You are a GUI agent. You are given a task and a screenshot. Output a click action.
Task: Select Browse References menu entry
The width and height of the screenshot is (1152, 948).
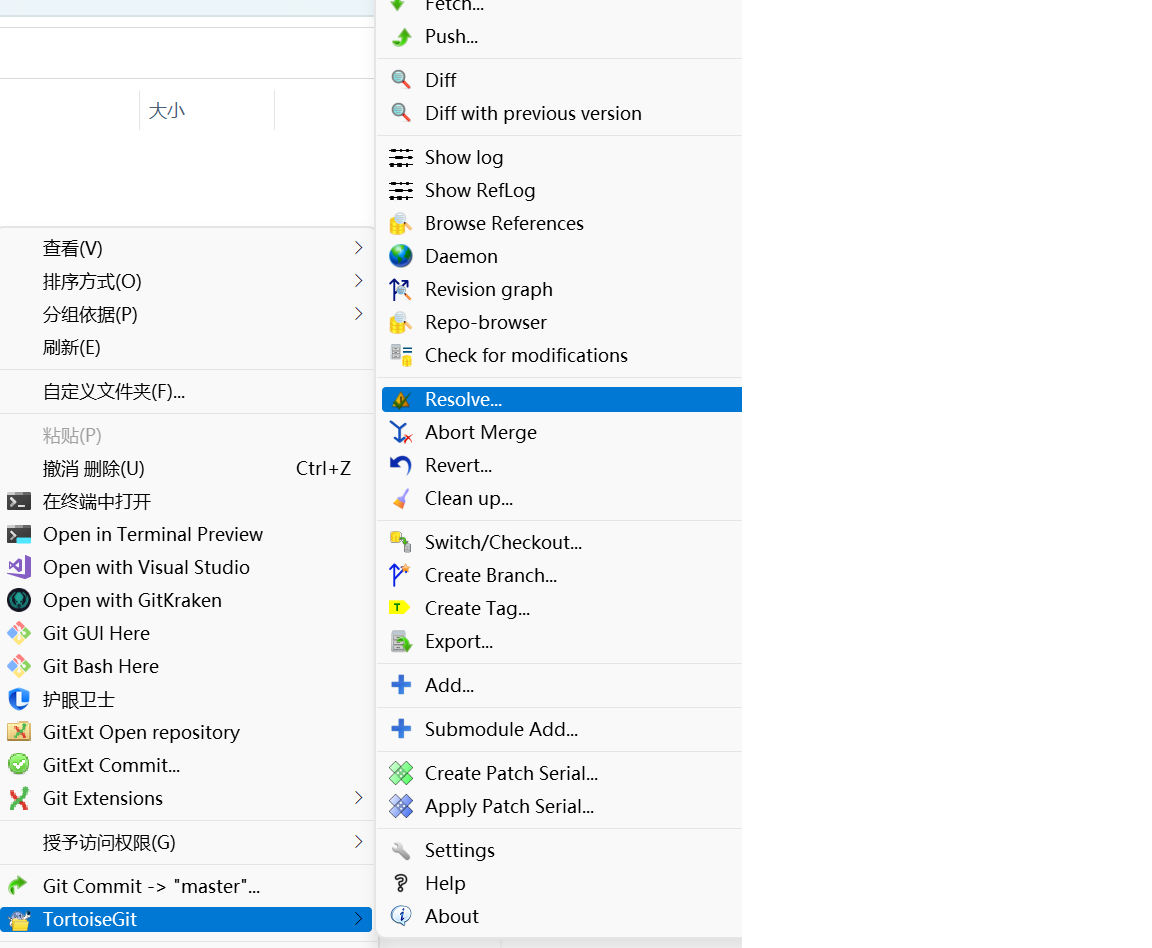click(562, 223)
